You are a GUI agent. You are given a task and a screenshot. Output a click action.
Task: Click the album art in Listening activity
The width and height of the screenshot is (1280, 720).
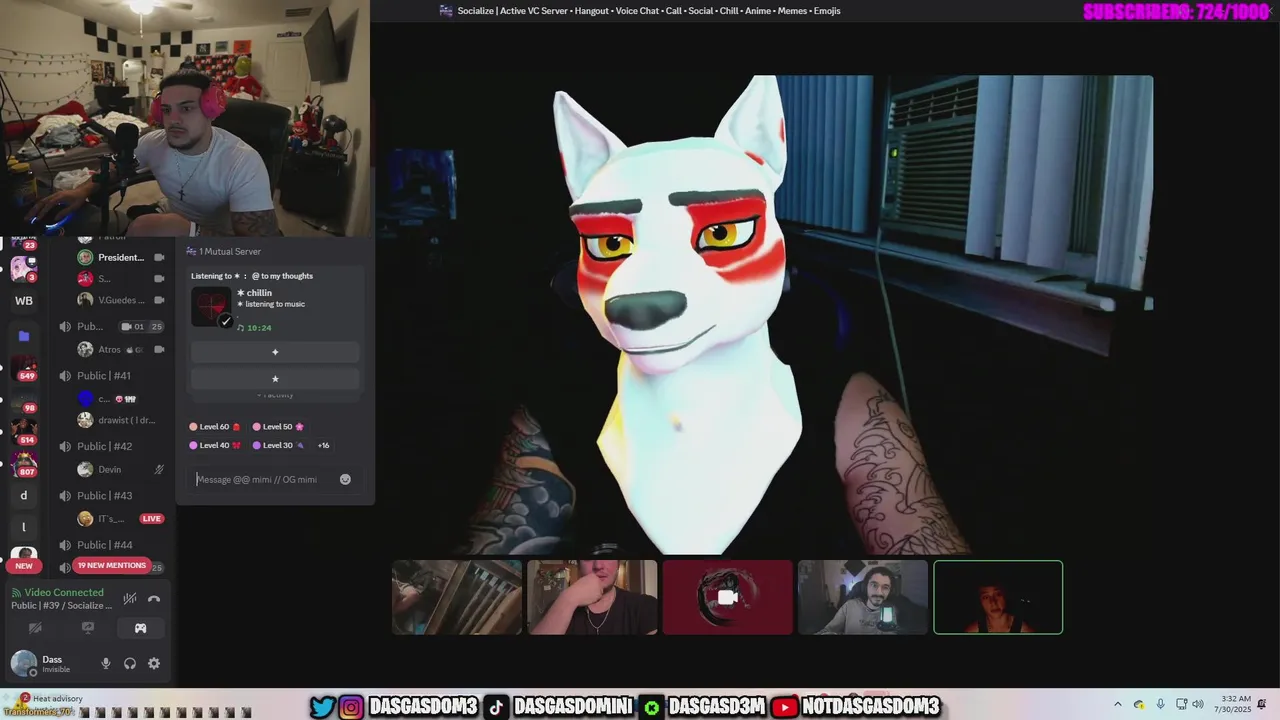click(x=211, y=307)
